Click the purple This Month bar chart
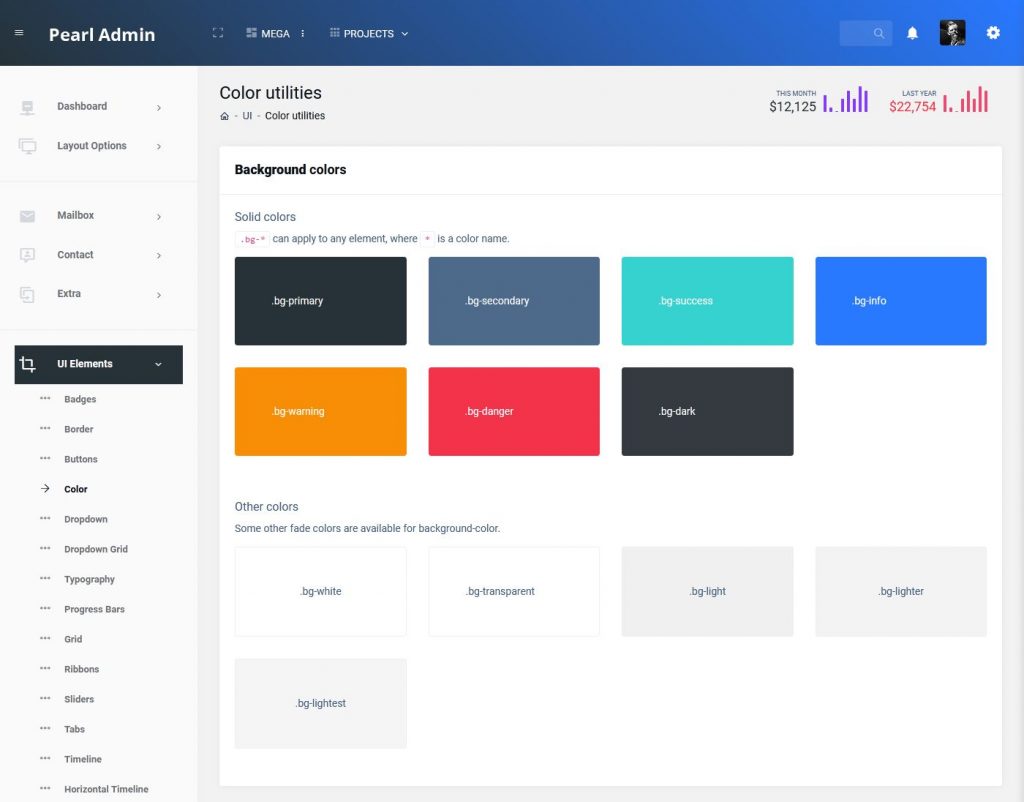This screenshot has width=1024, height=802. 846,99
